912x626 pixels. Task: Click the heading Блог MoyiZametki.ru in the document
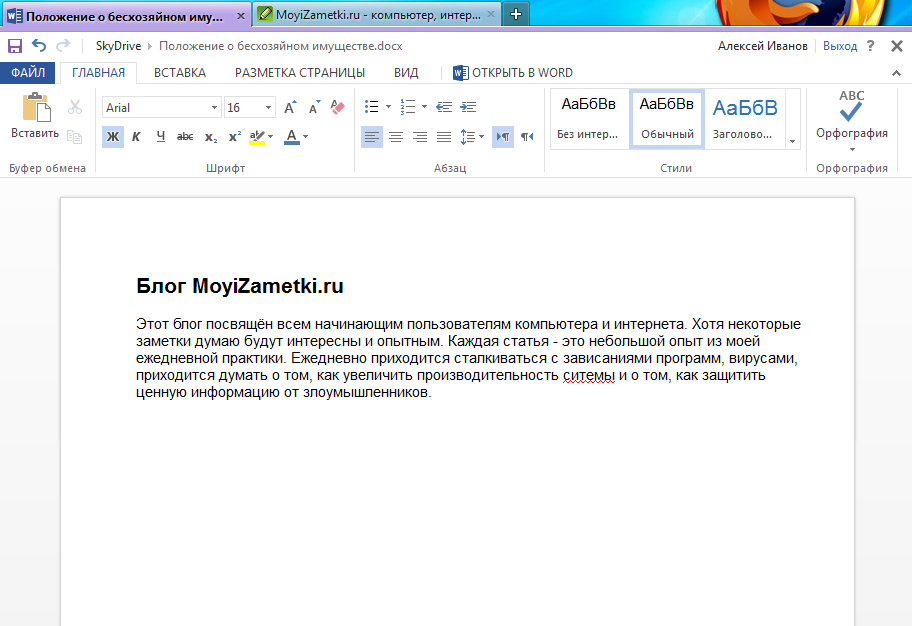coord(240,286)
